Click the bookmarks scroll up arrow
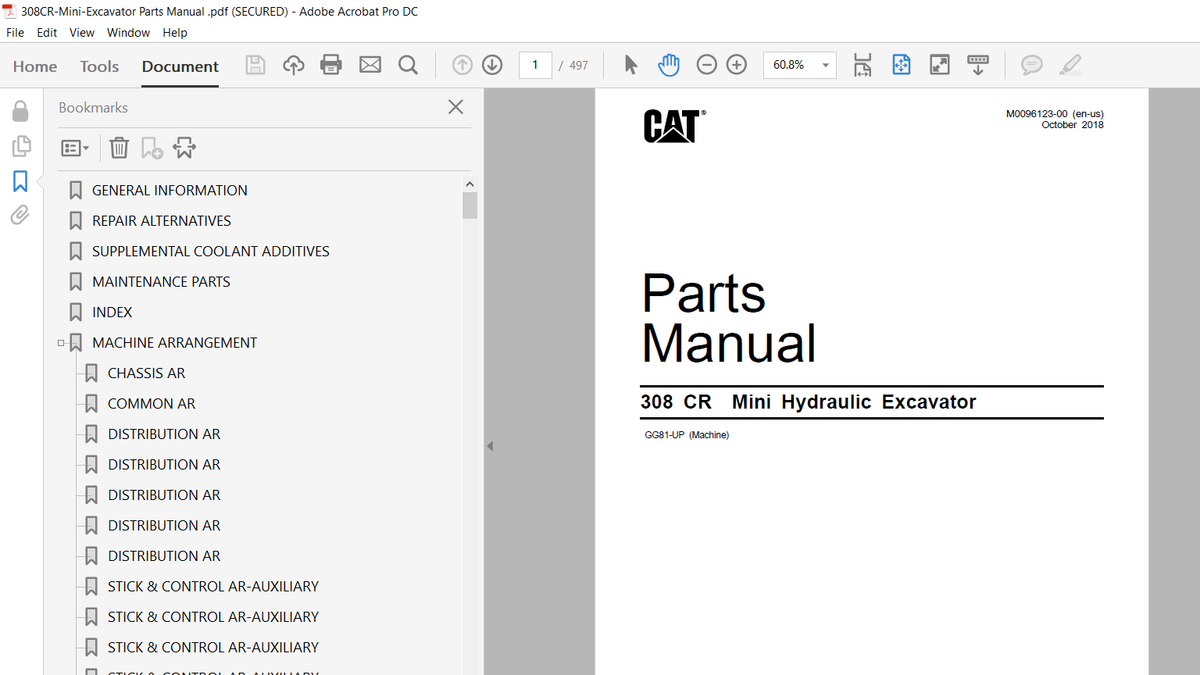Viewport: 1200px width, 675px height. (x=470, y=184)
